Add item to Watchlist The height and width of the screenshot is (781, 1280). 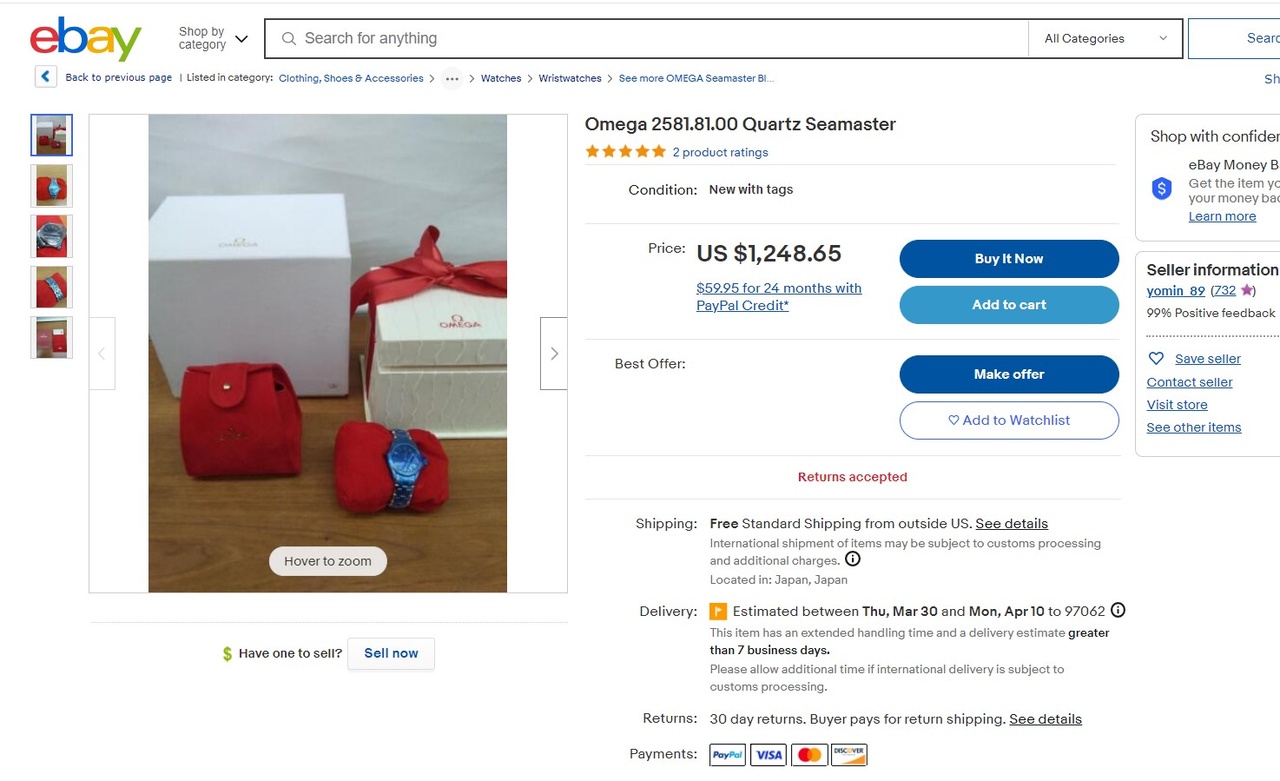(1008, 420)
